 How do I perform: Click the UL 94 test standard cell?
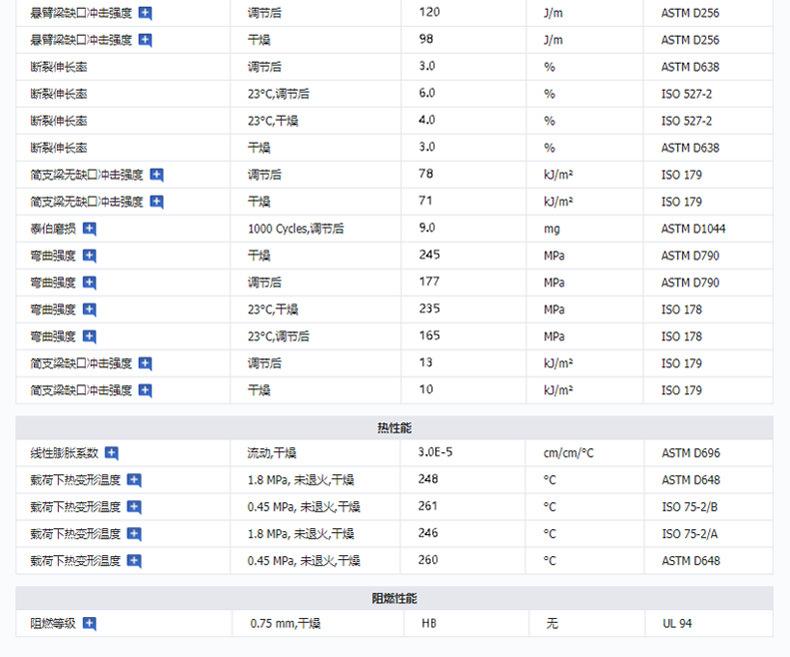pos(676,624)
